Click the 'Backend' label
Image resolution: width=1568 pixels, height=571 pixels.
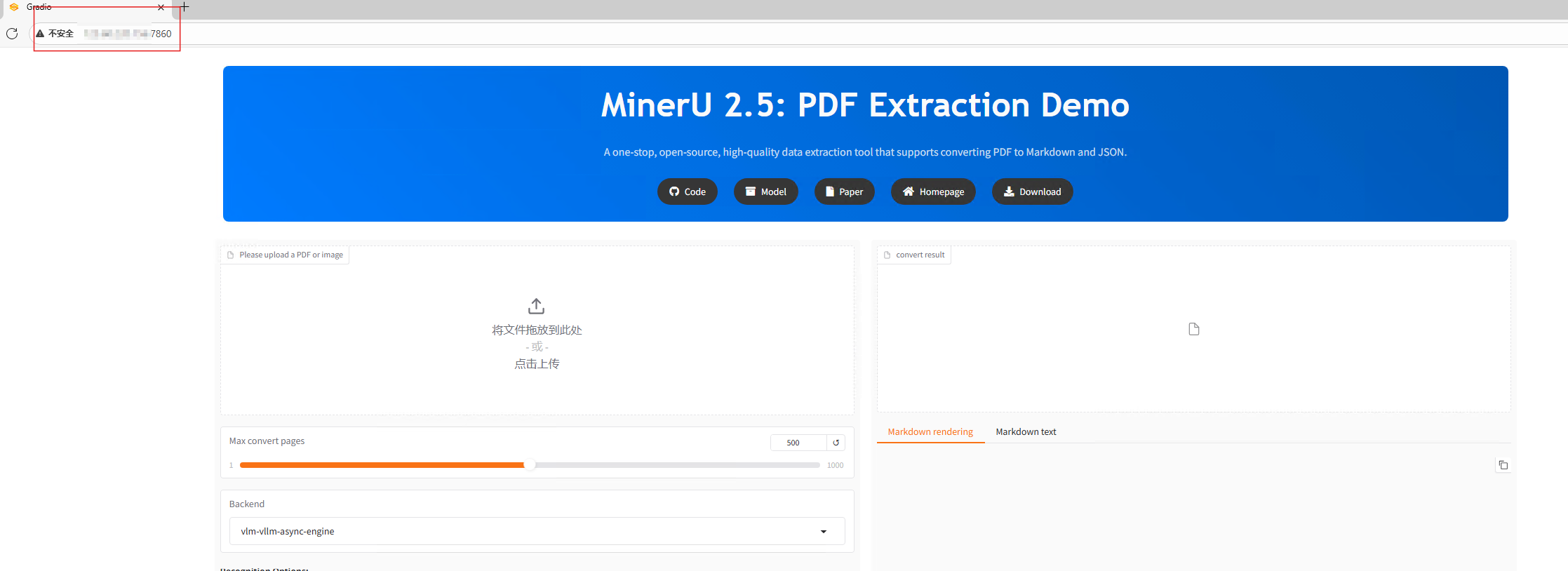coord(247,504)
